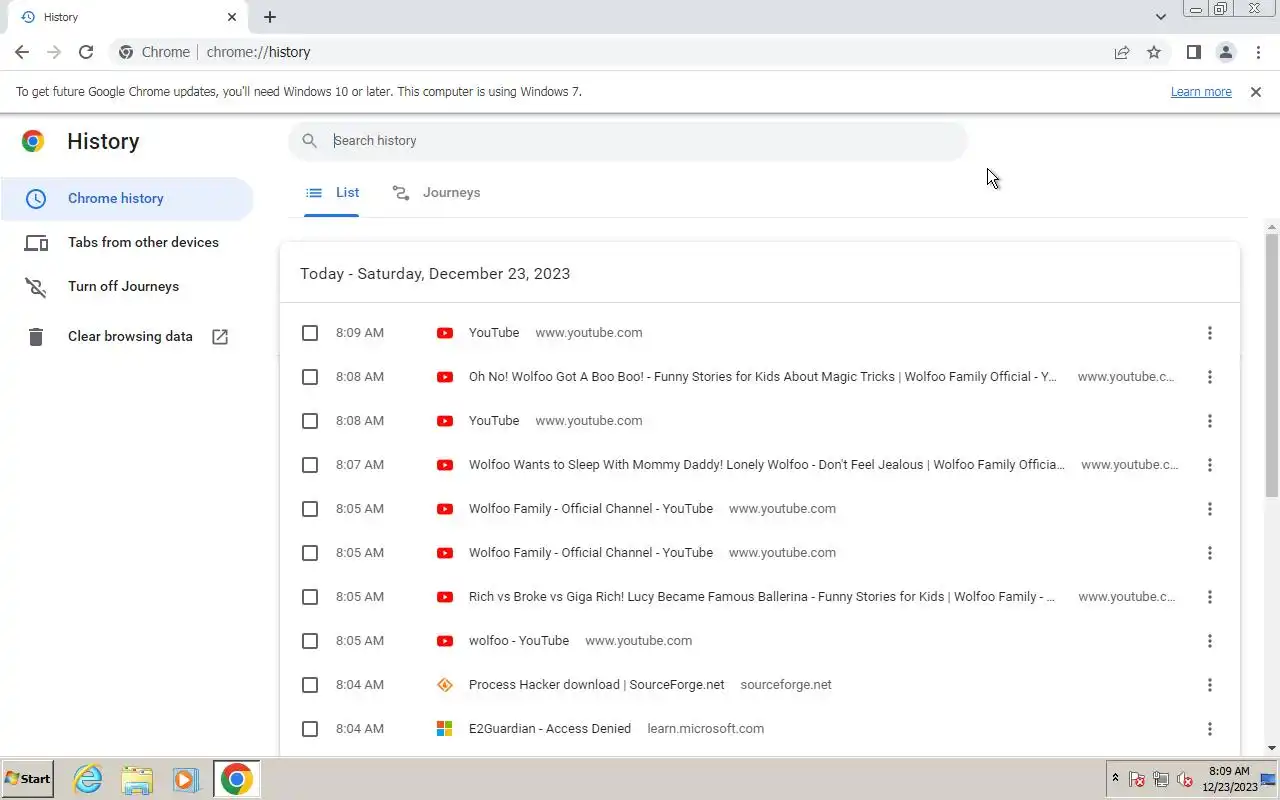Screen dimensions: 1280x800
Task: Open actions menu for Rich vs Broke entry
Action: tap(1210, 597)
